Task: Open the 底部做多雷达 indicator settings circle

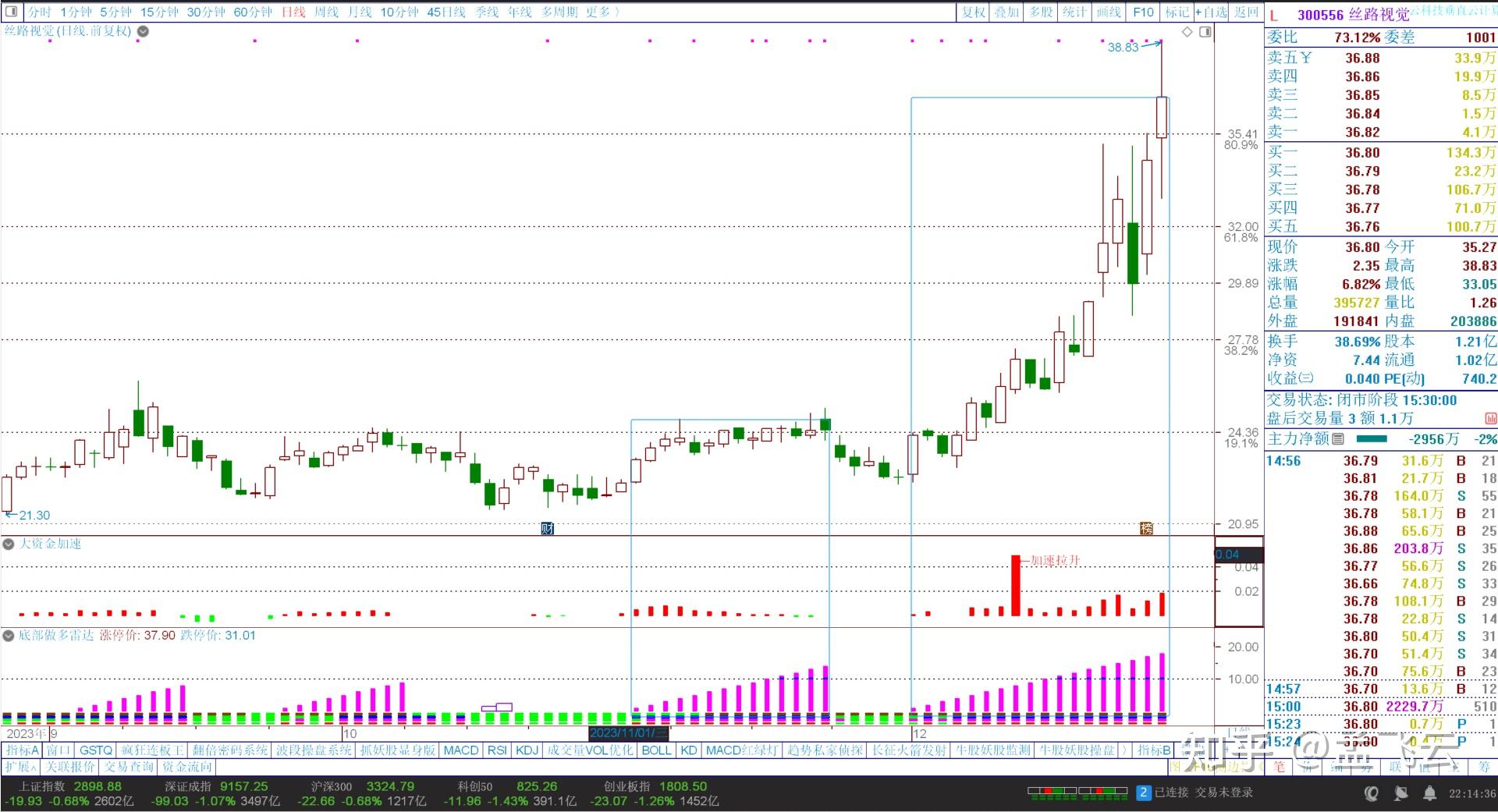Action: (x=9, y=636)
